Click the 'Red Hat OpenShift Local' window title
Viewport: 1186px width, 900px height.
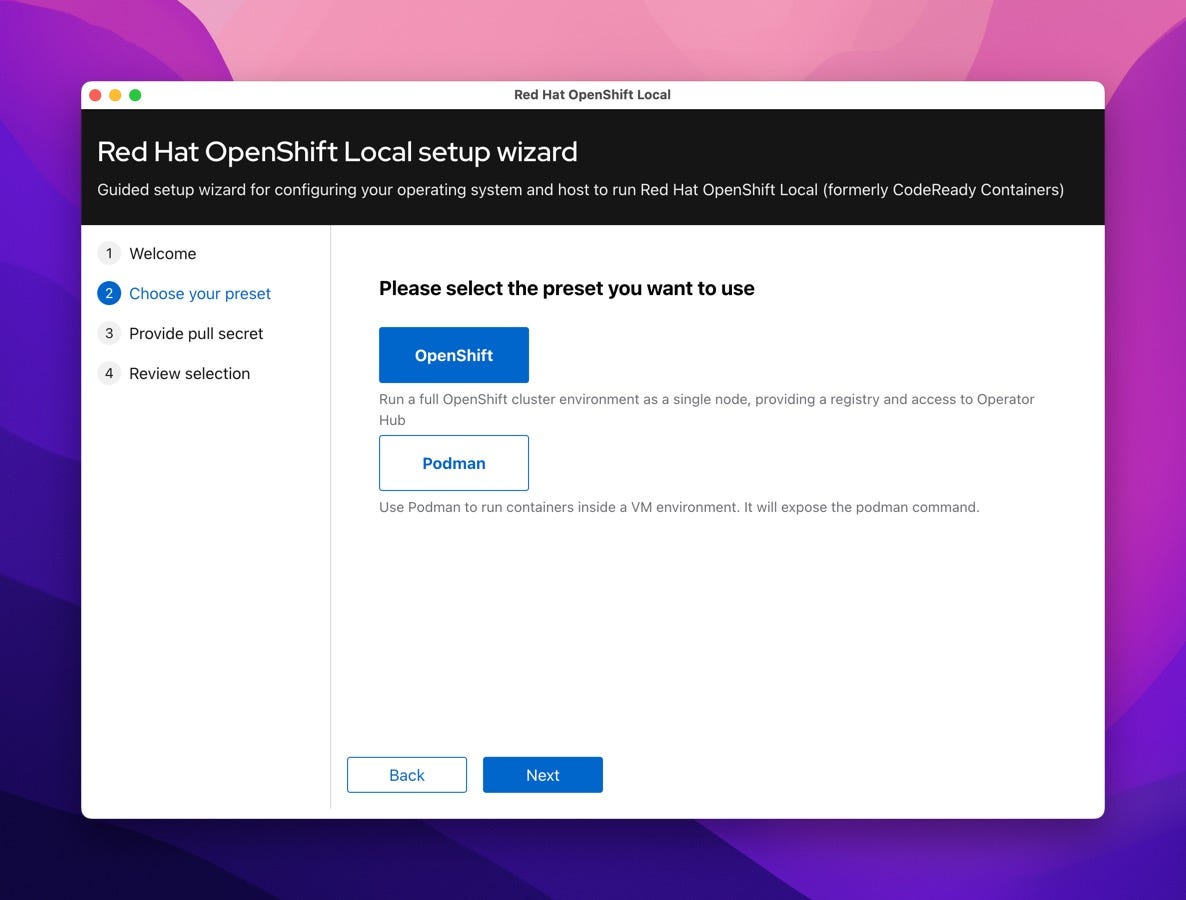(x=592, y=95)
